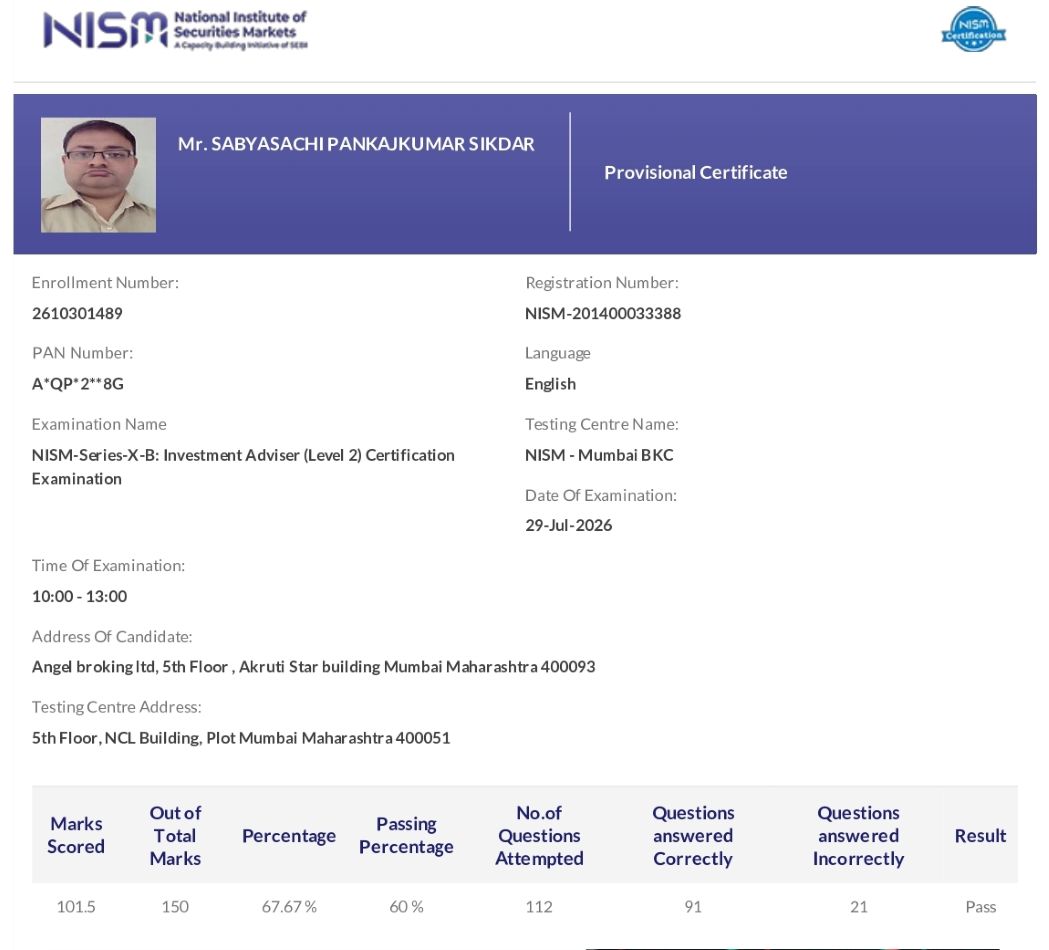The height and width of the screenshot is (950, 1049).
Task: Select registration number NISM-201400033388
Action: pyautogui.click(x=603, y=313)
